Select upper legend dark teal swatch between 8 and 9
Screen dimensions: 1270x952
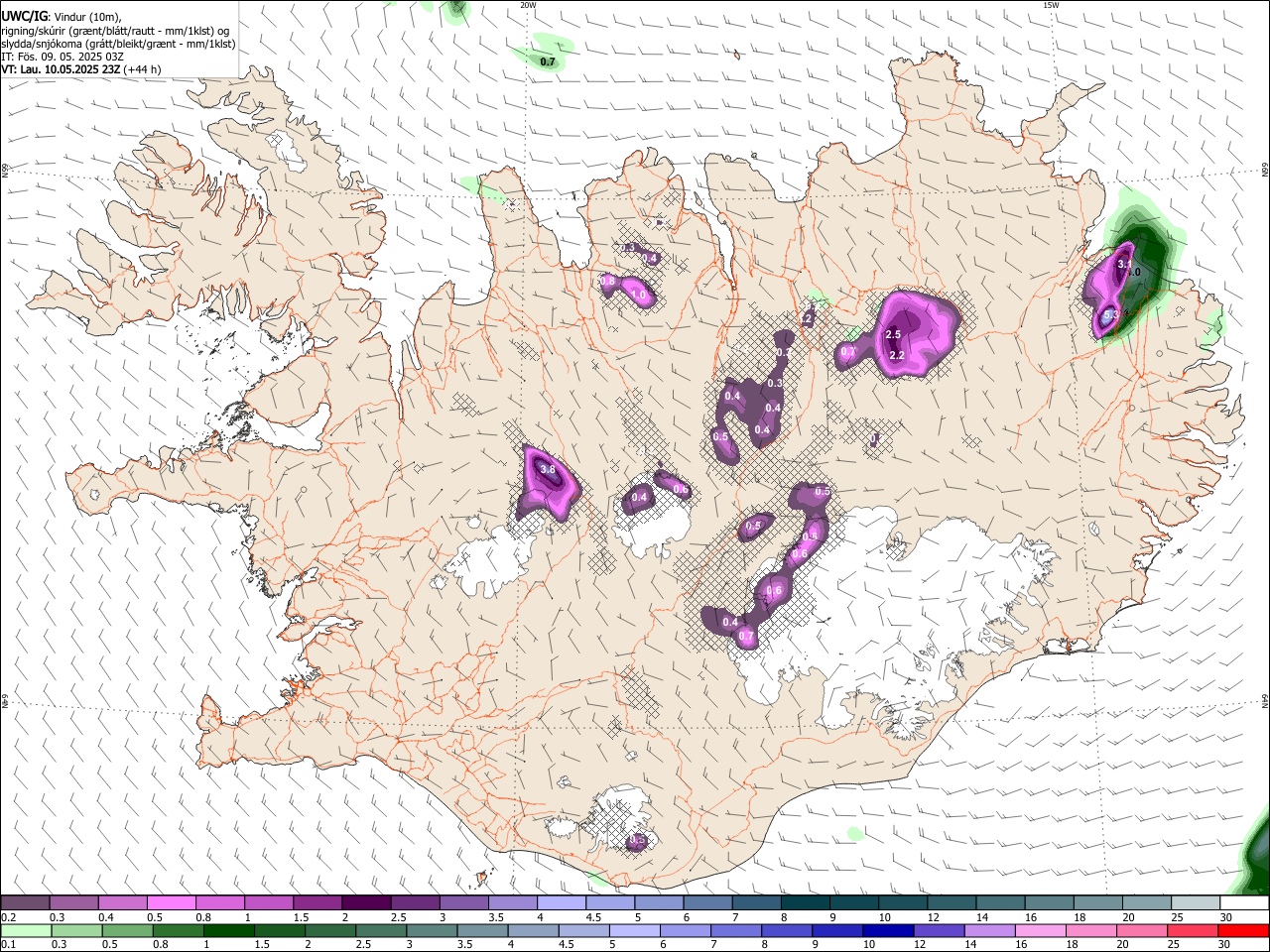coord(804,903)
